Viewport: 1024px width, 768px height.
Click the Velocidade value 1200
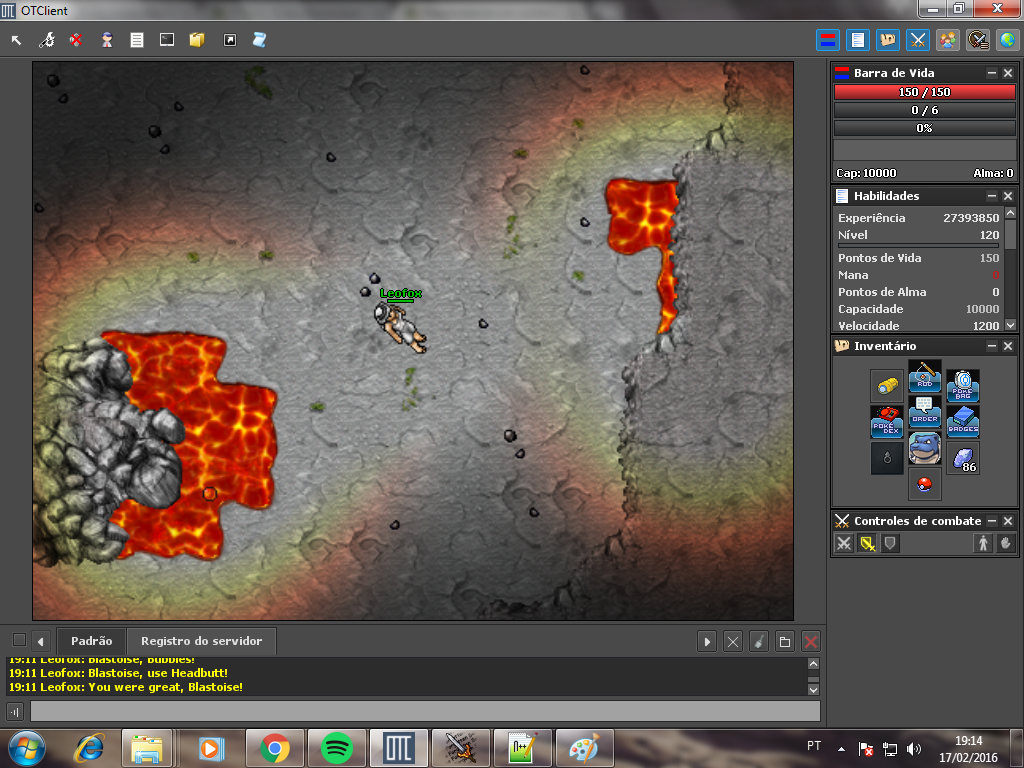tap(985, 326)
